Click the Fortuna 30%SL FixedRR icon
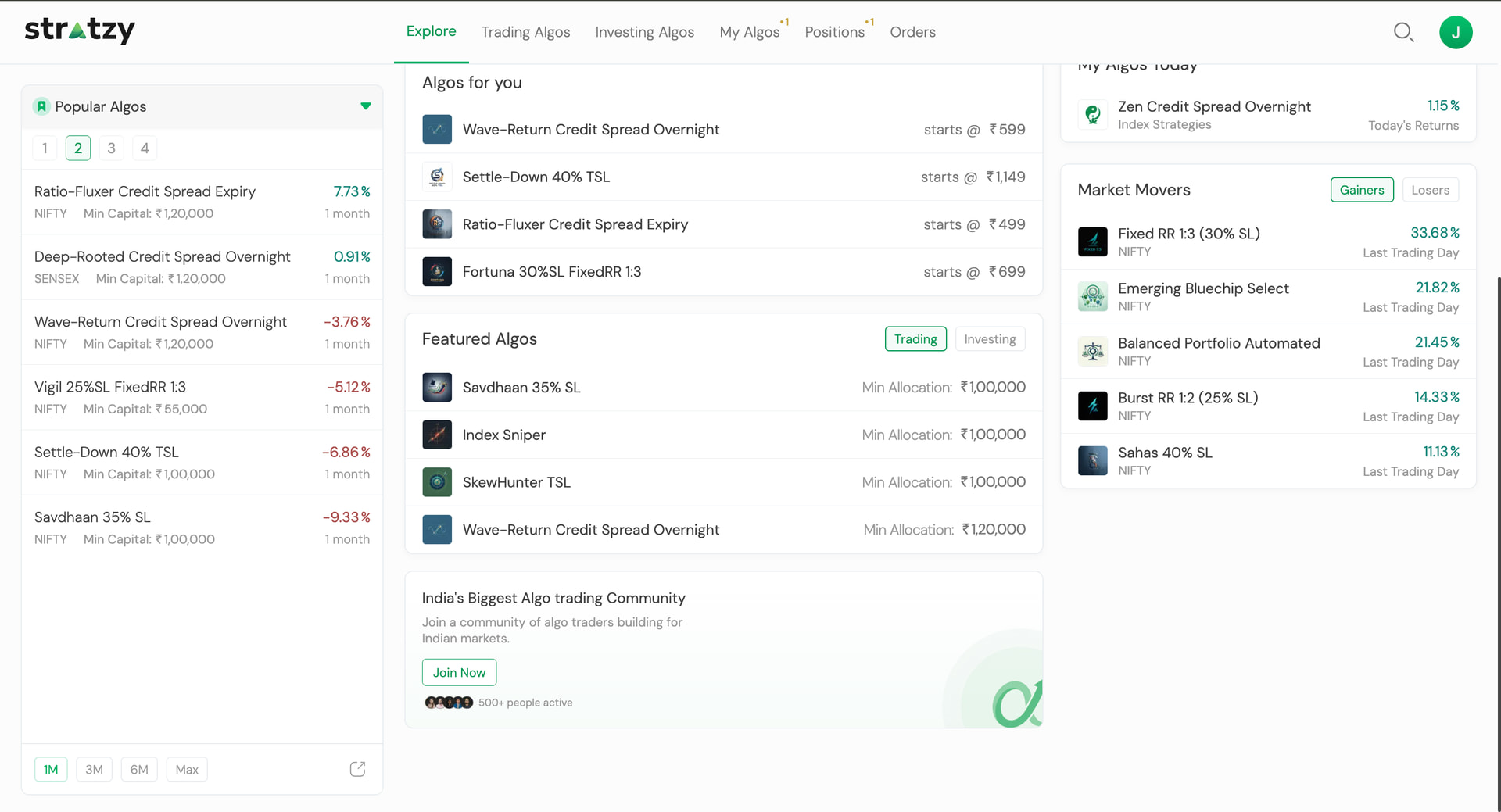The width and height of the screenshot is (1501, 812). pyautogui.click(x=437, y=271)
